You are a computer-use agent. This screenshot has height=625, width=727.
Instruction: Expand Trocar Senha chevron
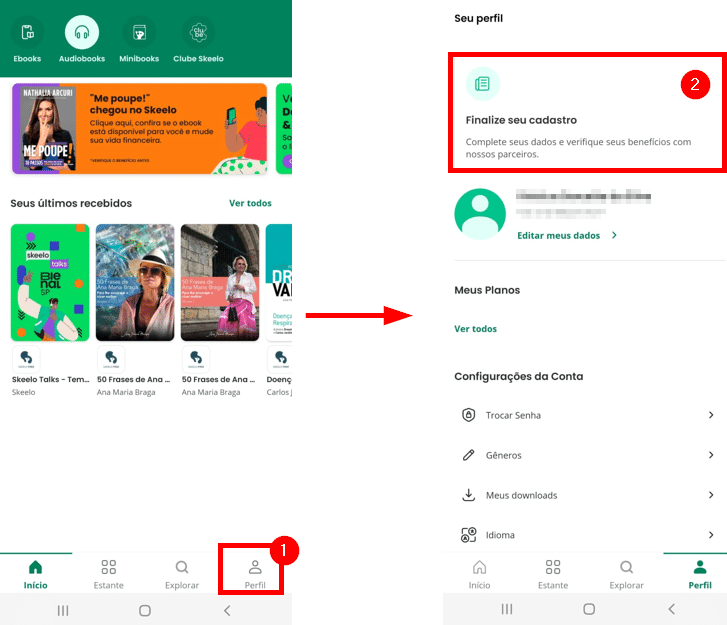711,415
